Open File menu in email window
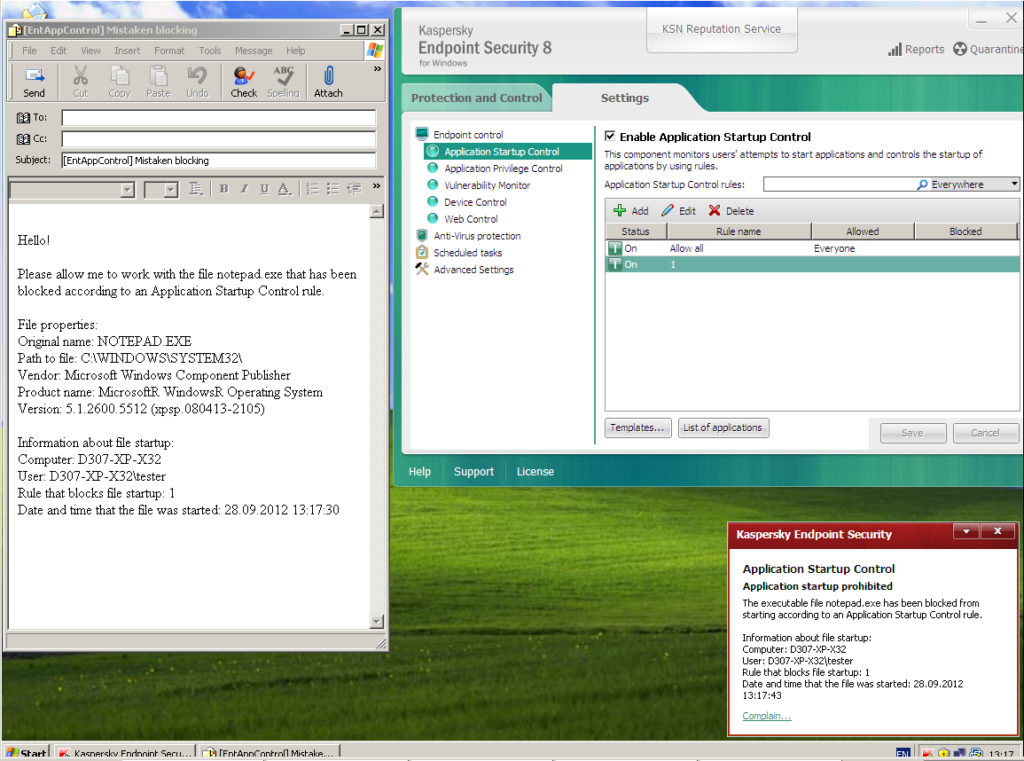The height and width of the screenshot is (761, 1024). pos(29,50)
